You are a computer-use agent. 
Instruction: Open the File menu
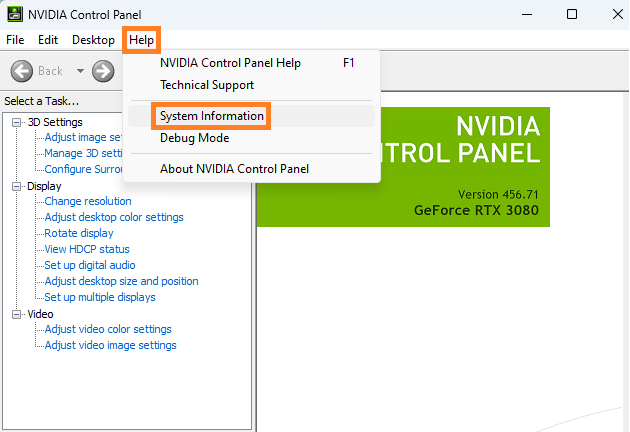click(15, 40)
